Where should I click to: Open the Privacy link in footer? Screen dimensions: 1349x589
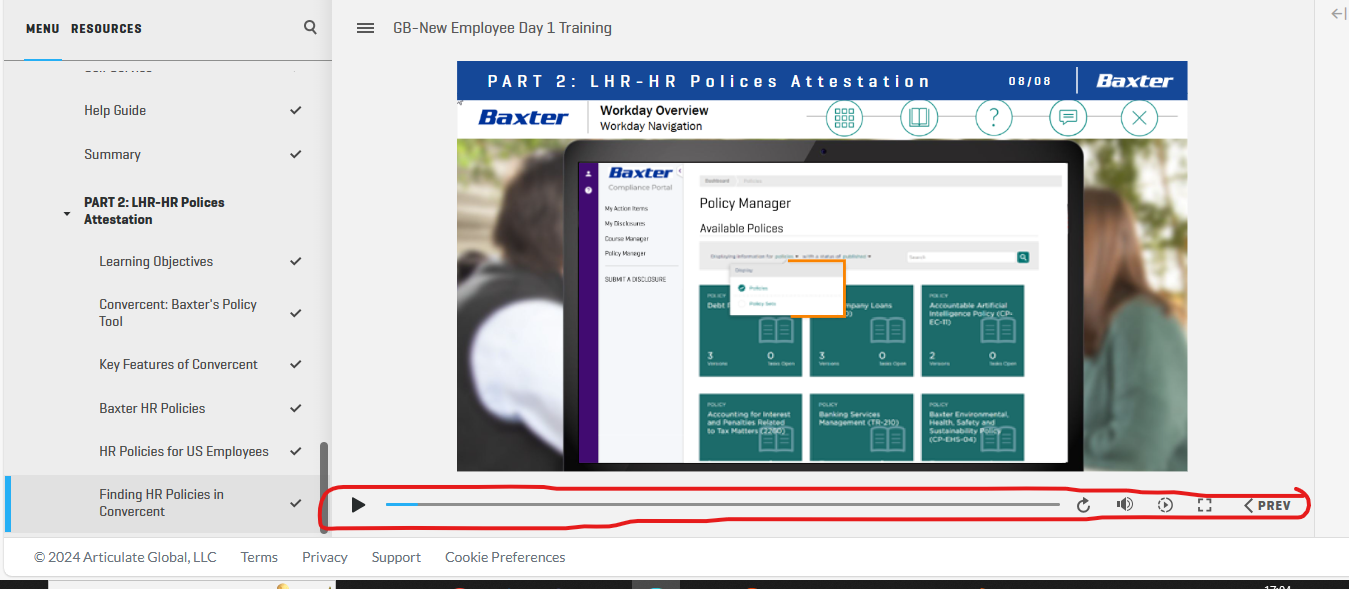pos(325,557)
